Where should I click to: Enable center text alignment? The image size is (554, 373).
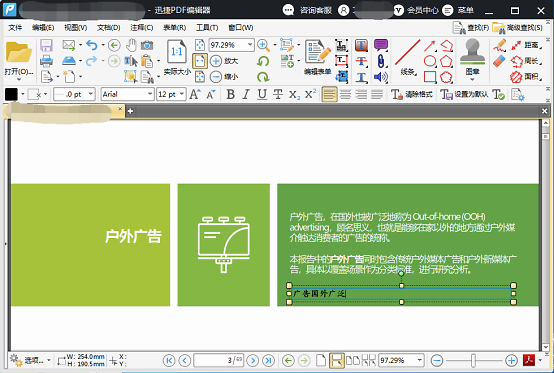(345, 95)
